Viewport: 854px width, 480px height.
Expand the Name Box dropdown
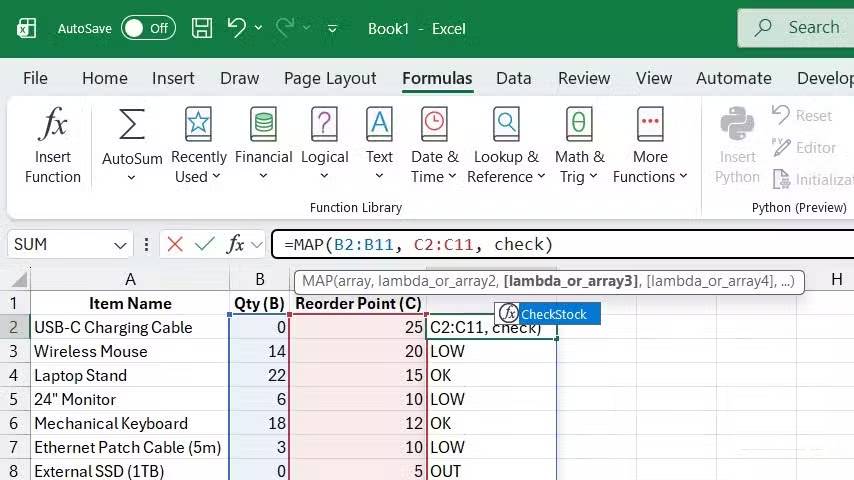121,245
